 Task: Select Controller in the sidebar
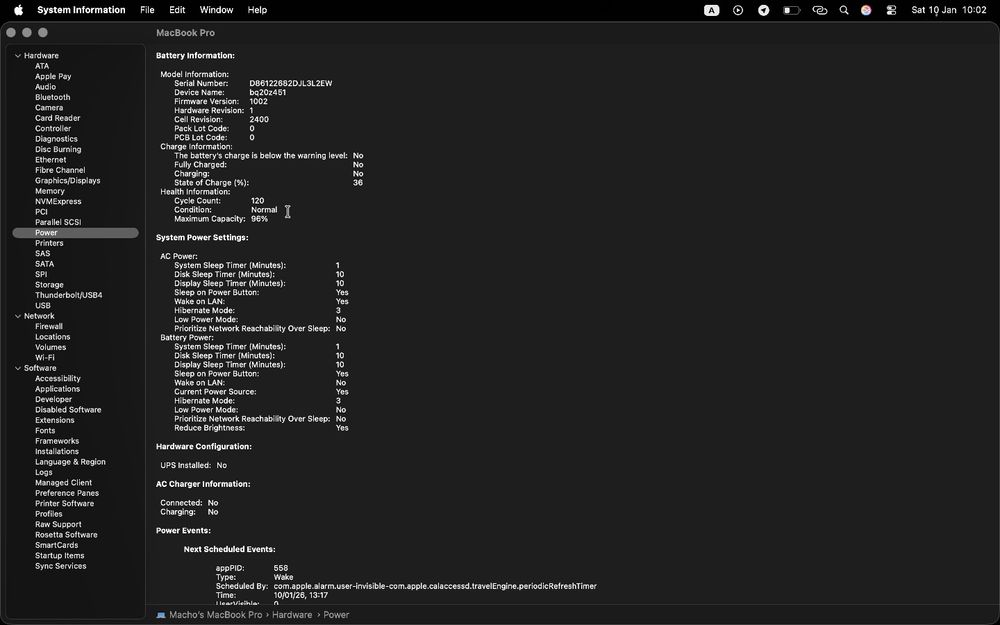[x=53, y=128]
